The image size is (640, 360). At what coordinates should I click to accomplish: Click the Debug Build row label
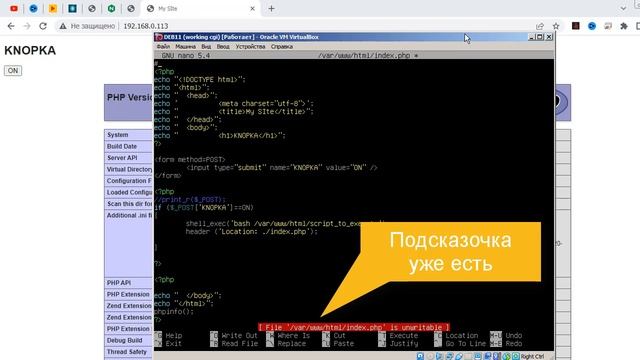(124, 340)
